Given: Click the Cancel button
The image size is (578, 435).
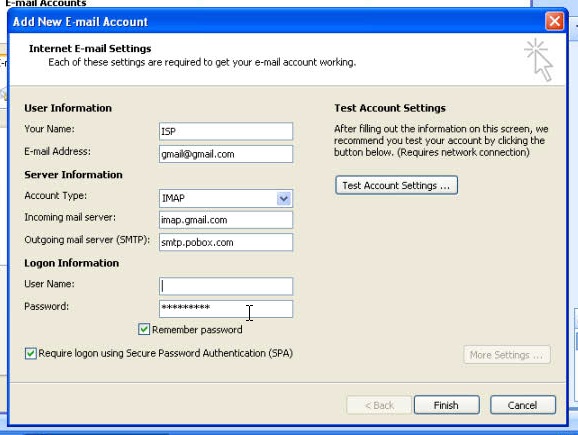Looking at the screenshot, I should pyautogui.click(x=523, y=405).
